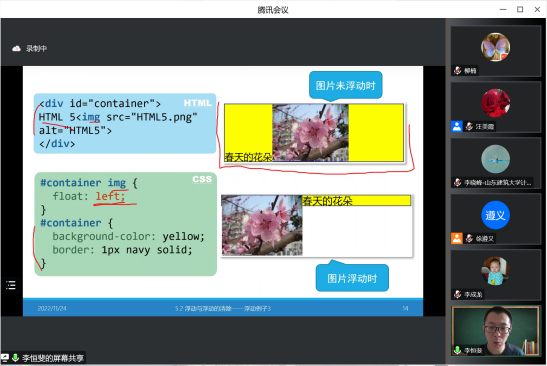Click the 李恒斐的屏幕共享 label
This screenshot has width=547, height=366.
pyautogui.click(x=53, y=358)
